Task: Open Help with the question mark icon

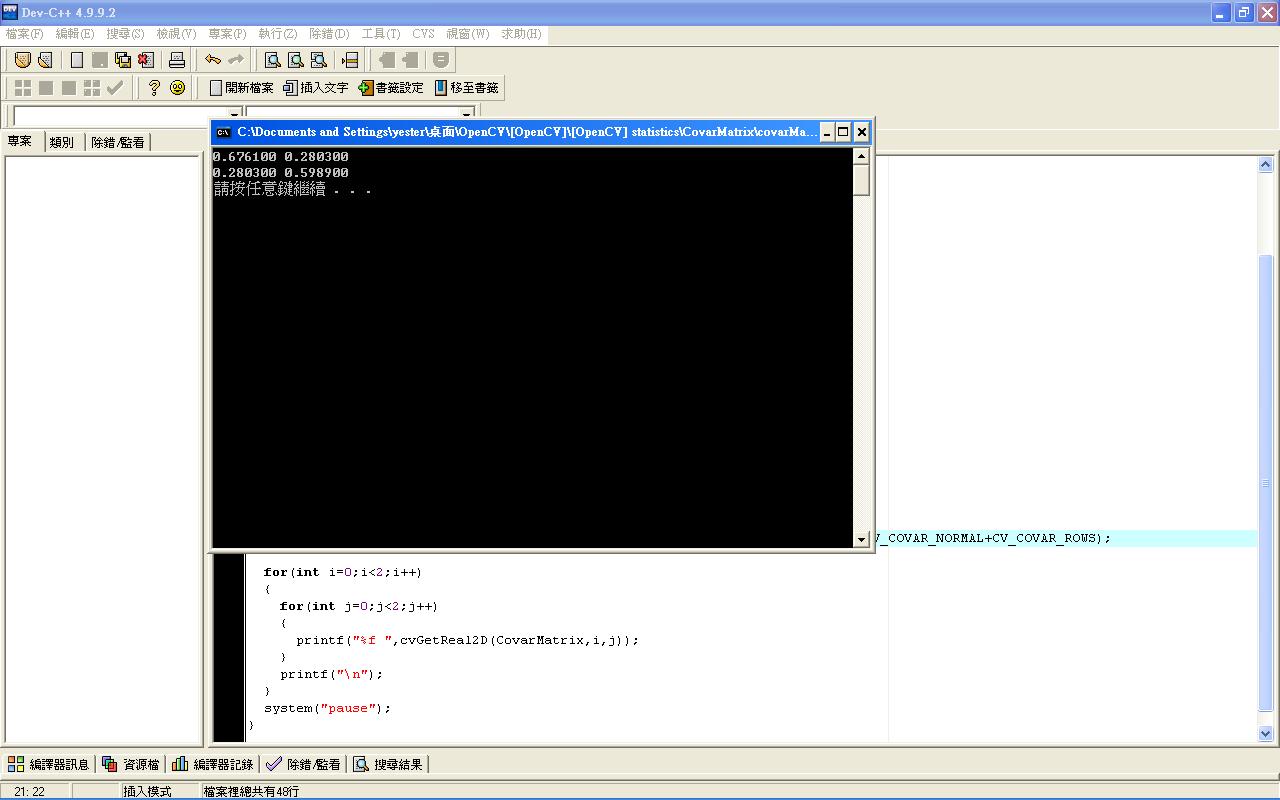Action: point(154,88)
